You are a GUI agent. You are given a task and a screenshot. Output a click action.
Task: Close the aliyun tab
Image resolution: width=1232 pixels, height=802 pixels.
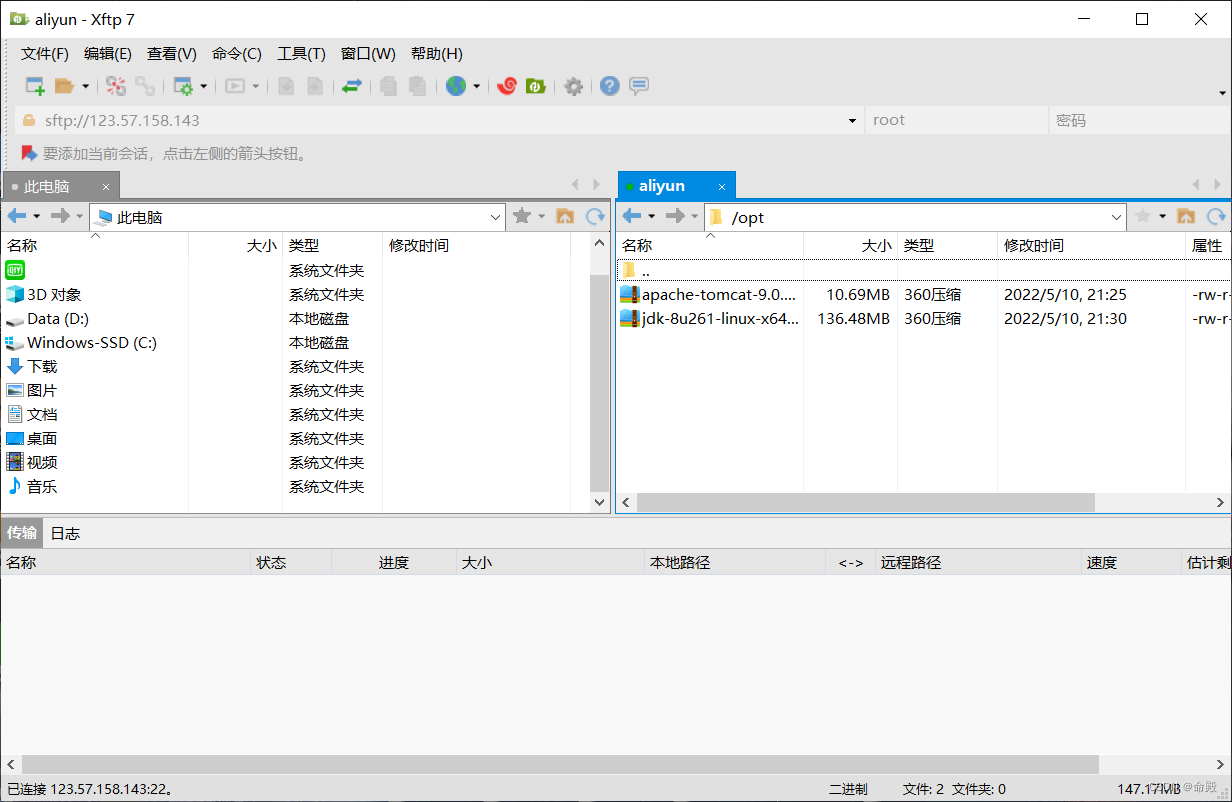[x=722, y=186]
